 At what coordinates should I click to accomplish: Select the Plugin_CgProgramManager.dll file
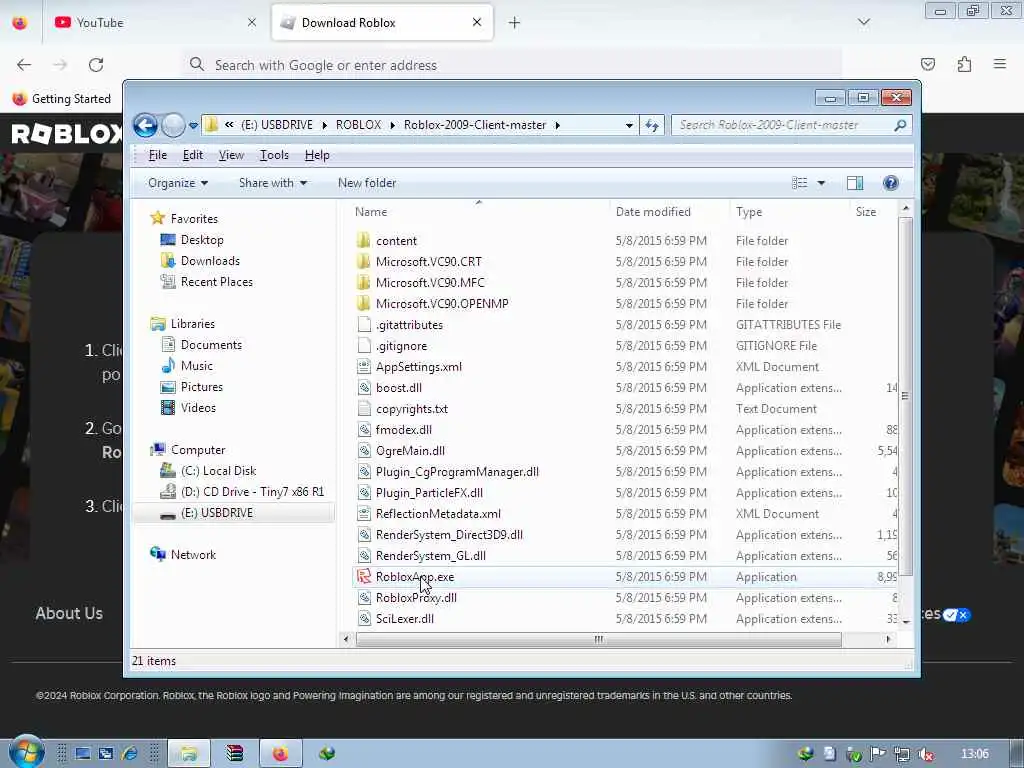[457, 472]
